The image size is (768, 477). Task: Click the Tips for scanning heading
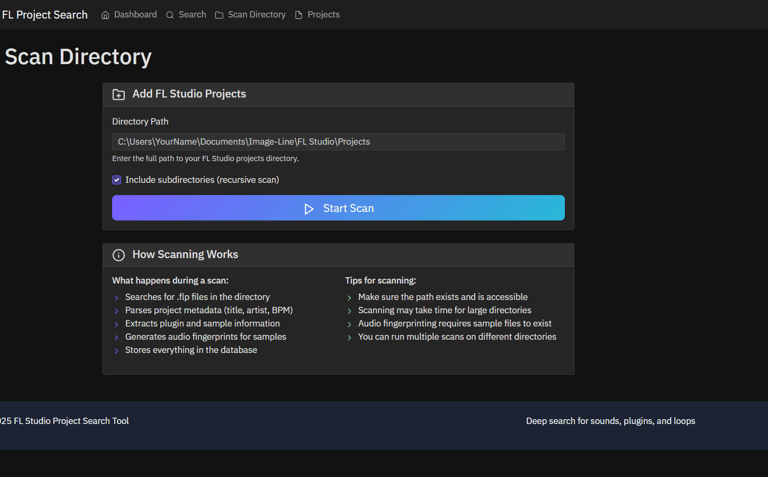click(381, 281)
